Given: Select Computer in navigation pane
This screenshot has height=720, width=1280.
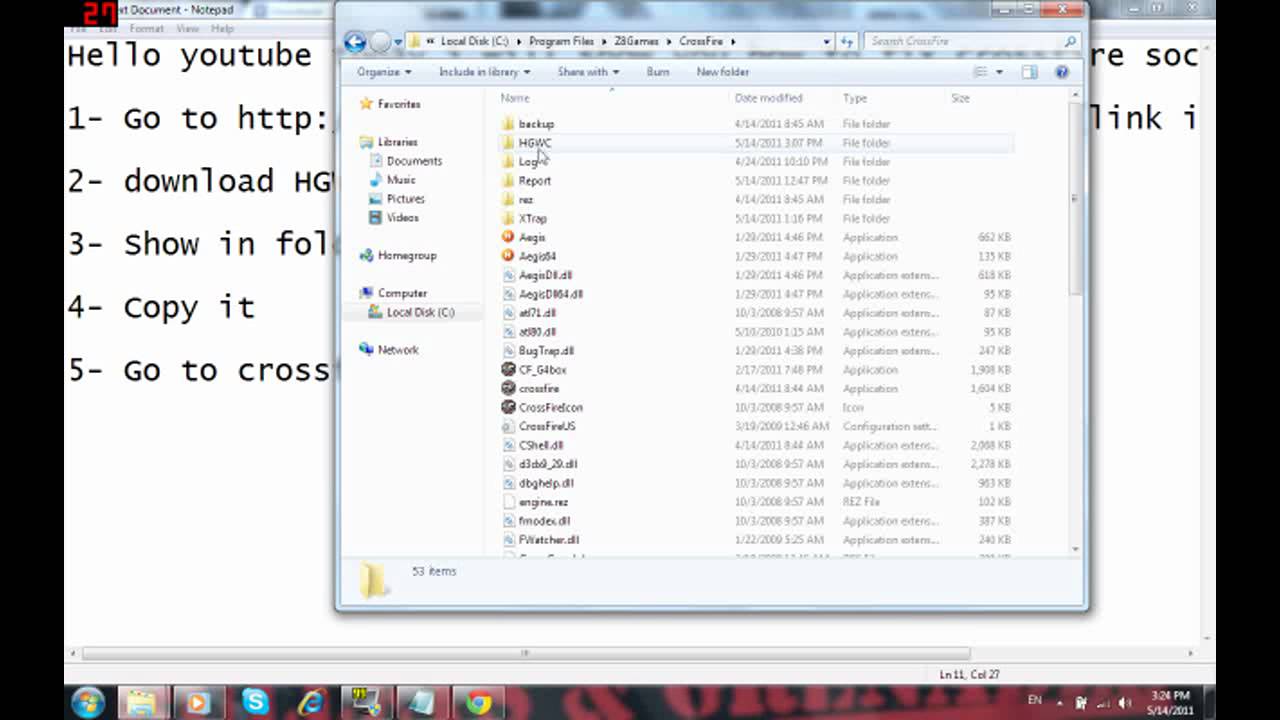Looking at the screenshot, I should (x=402, y=293).
